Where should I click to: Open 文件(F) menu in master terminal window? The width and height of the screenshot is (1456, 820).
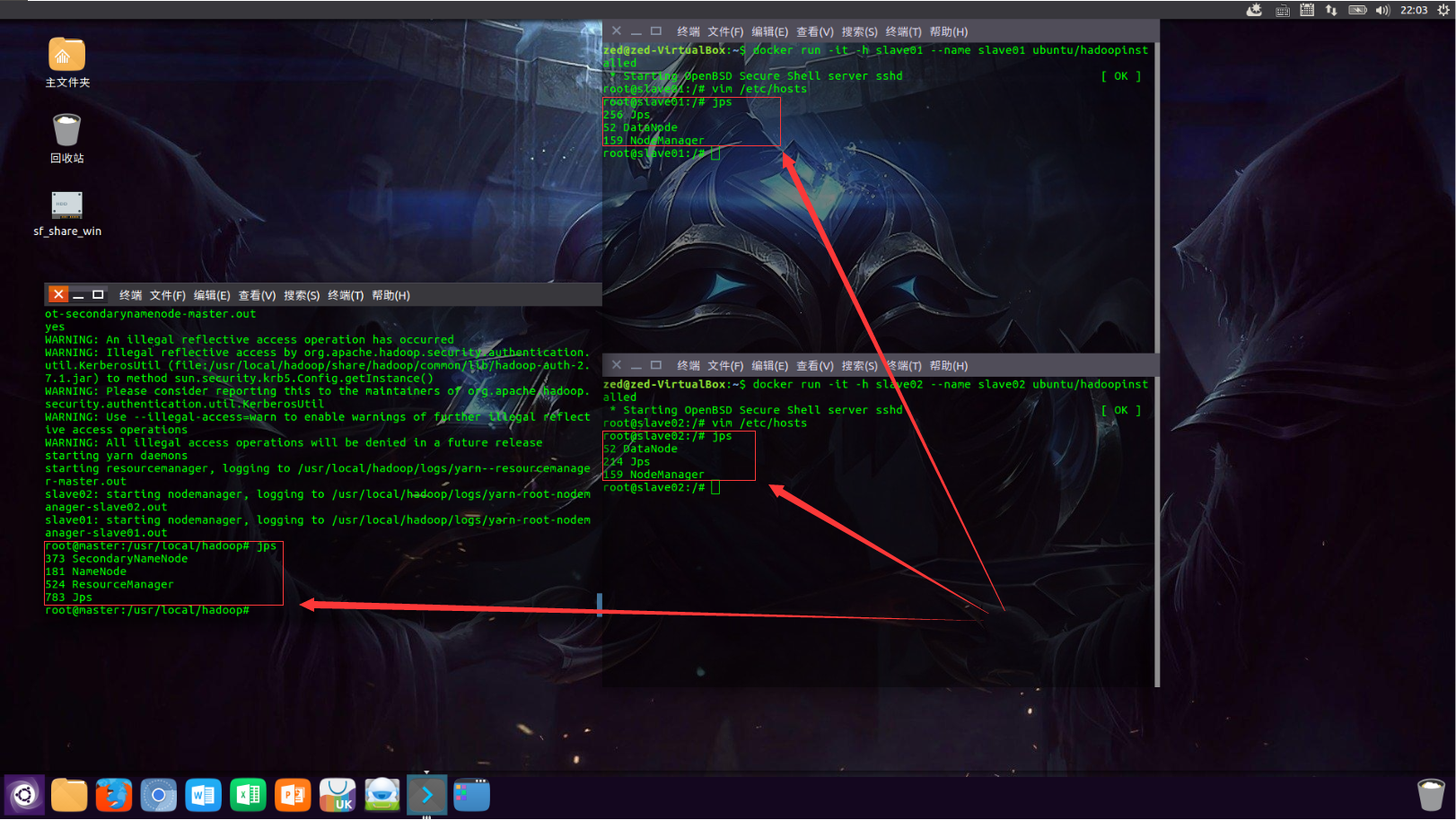click(x=168, y=295)
